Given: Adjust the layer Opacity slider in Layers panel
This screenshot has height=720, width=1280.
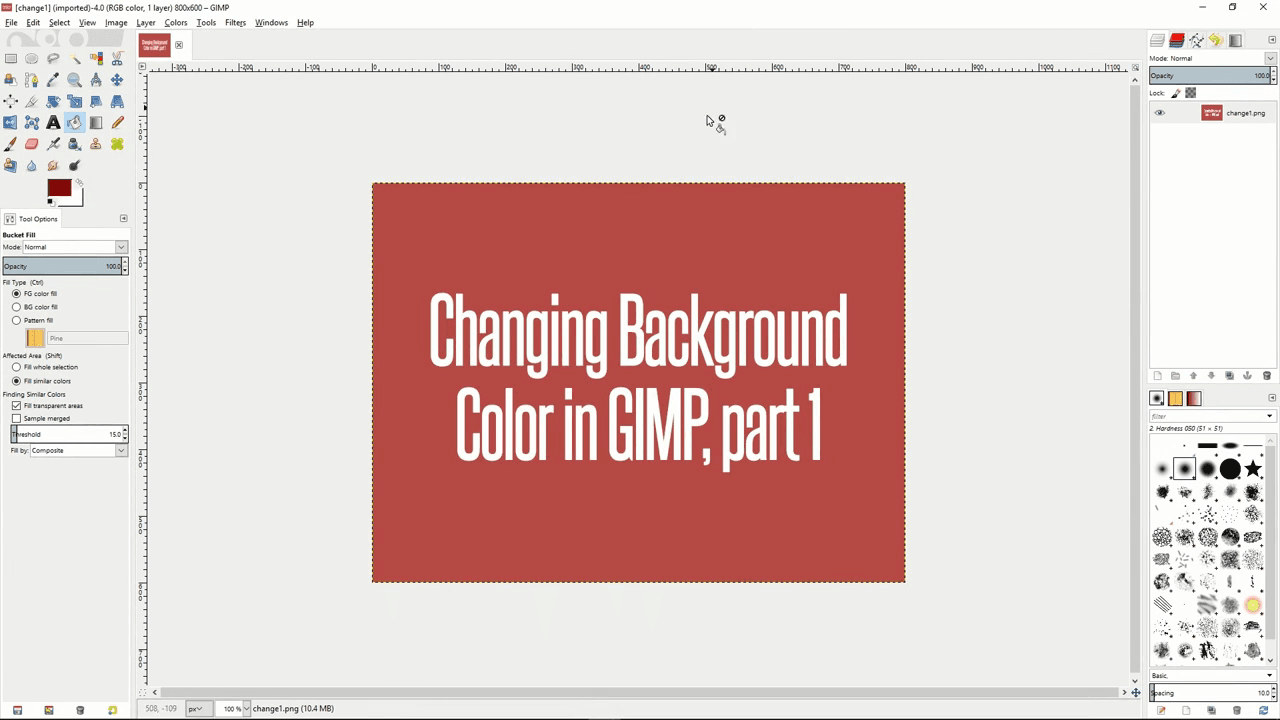Looking at the screenshot, I should pos(1209,75).
